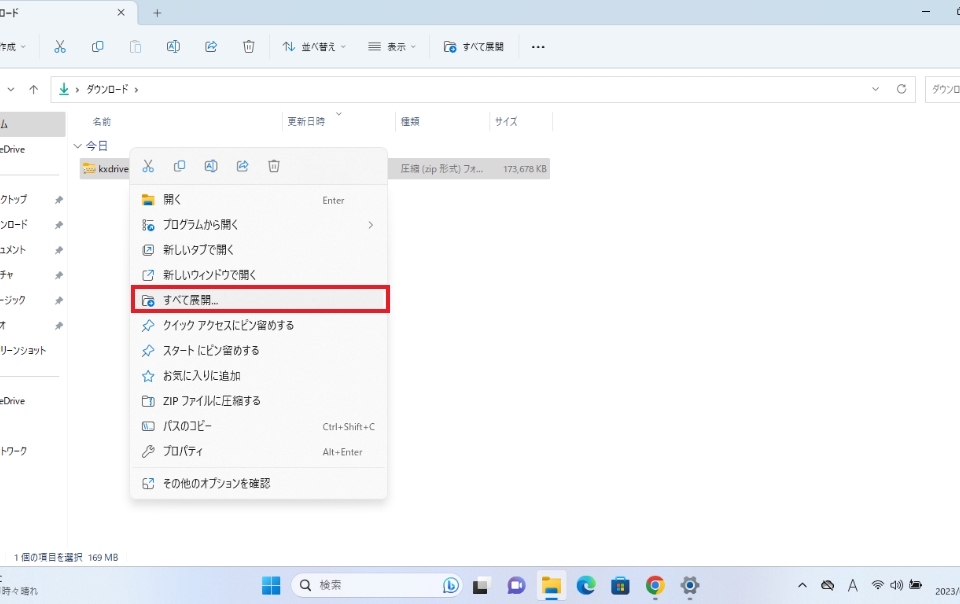Open the Settings gear in the taskbar
960x604 pixels.
point(689,585)
